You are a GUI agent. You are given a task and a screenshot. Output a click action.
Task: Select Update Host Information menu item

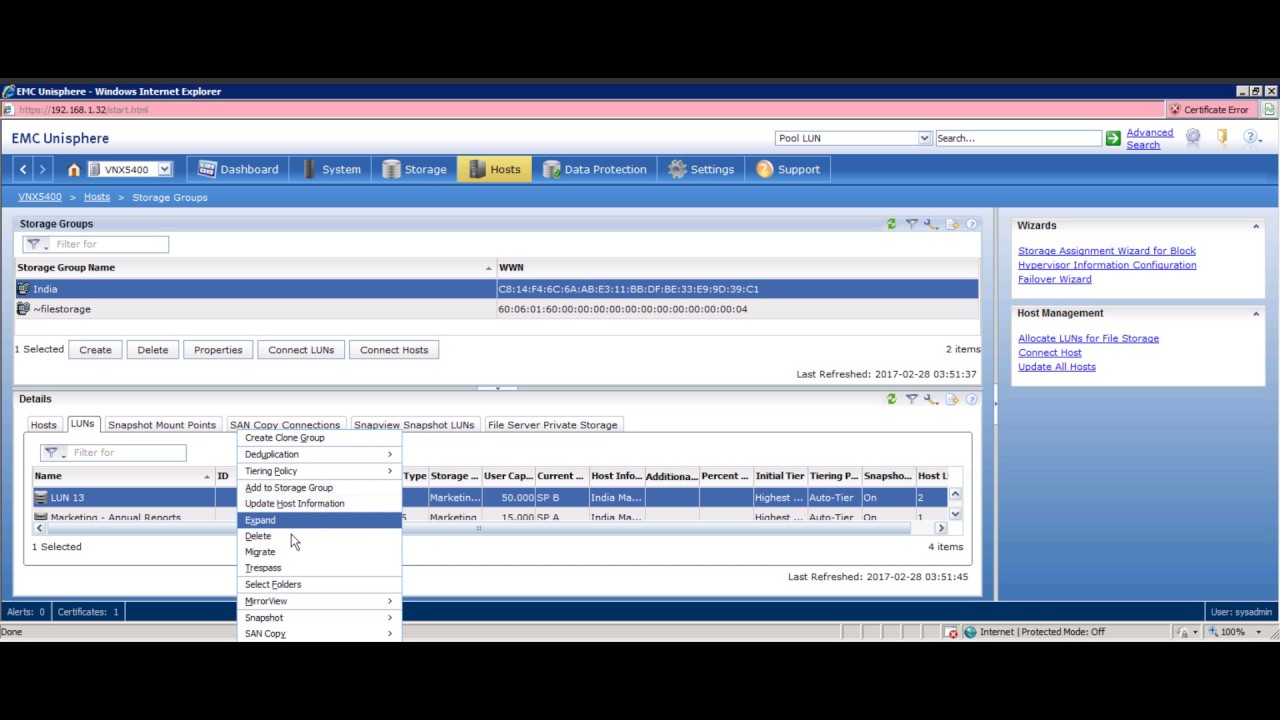[318, 504]
